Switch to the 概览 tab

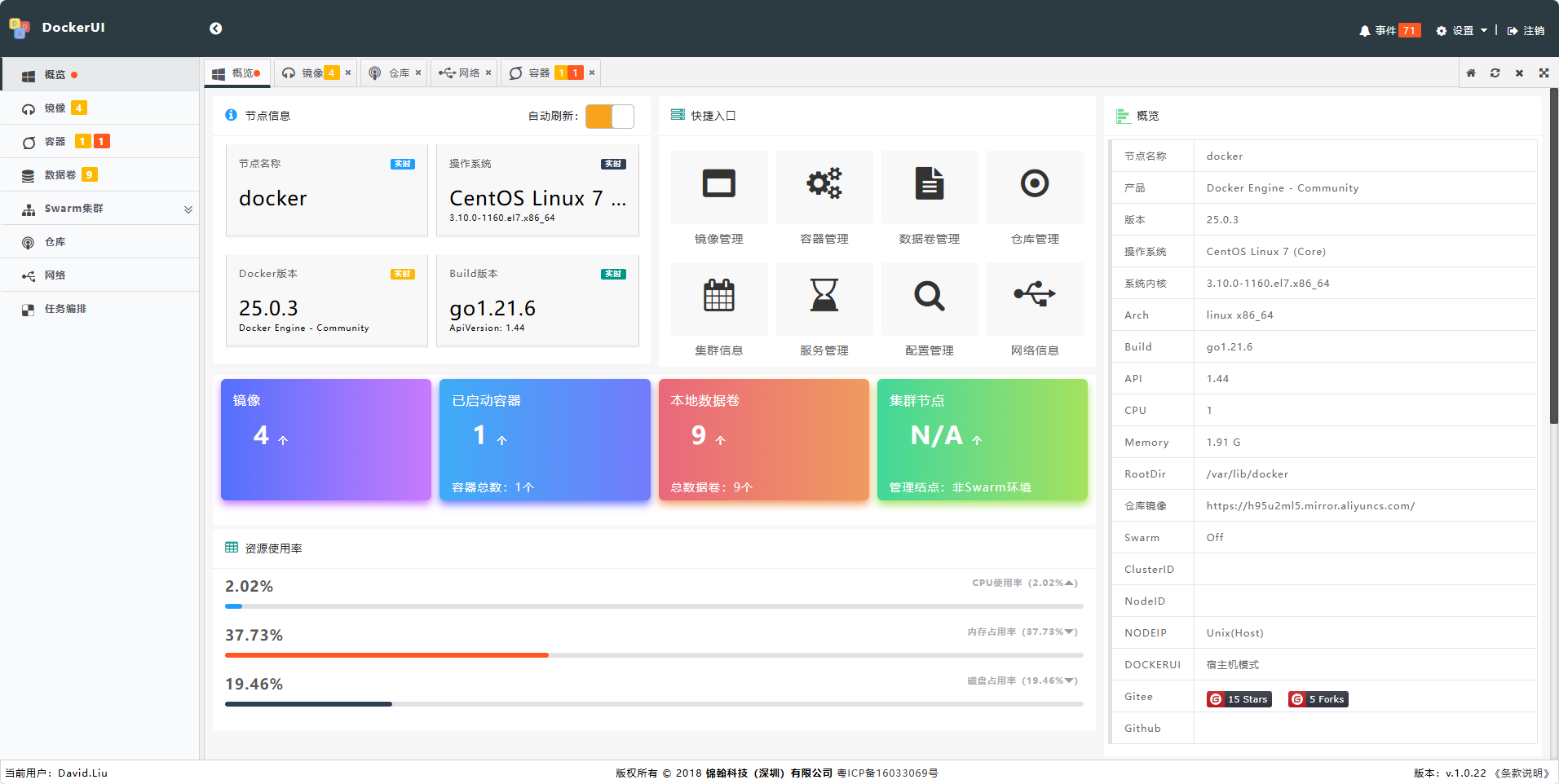point(237,73)
